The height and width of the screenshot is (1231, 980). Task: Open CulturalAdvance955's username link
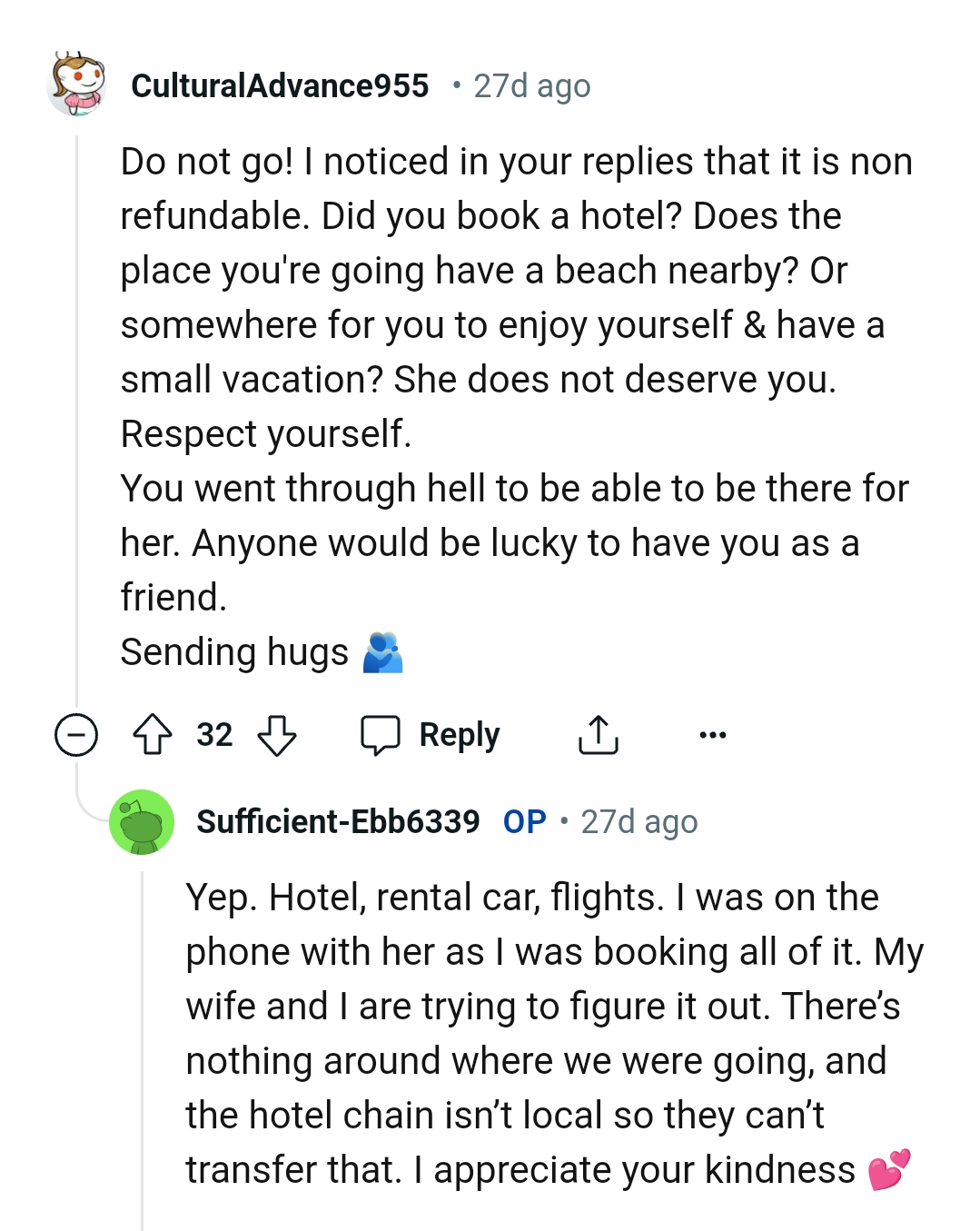click(280, 85)
